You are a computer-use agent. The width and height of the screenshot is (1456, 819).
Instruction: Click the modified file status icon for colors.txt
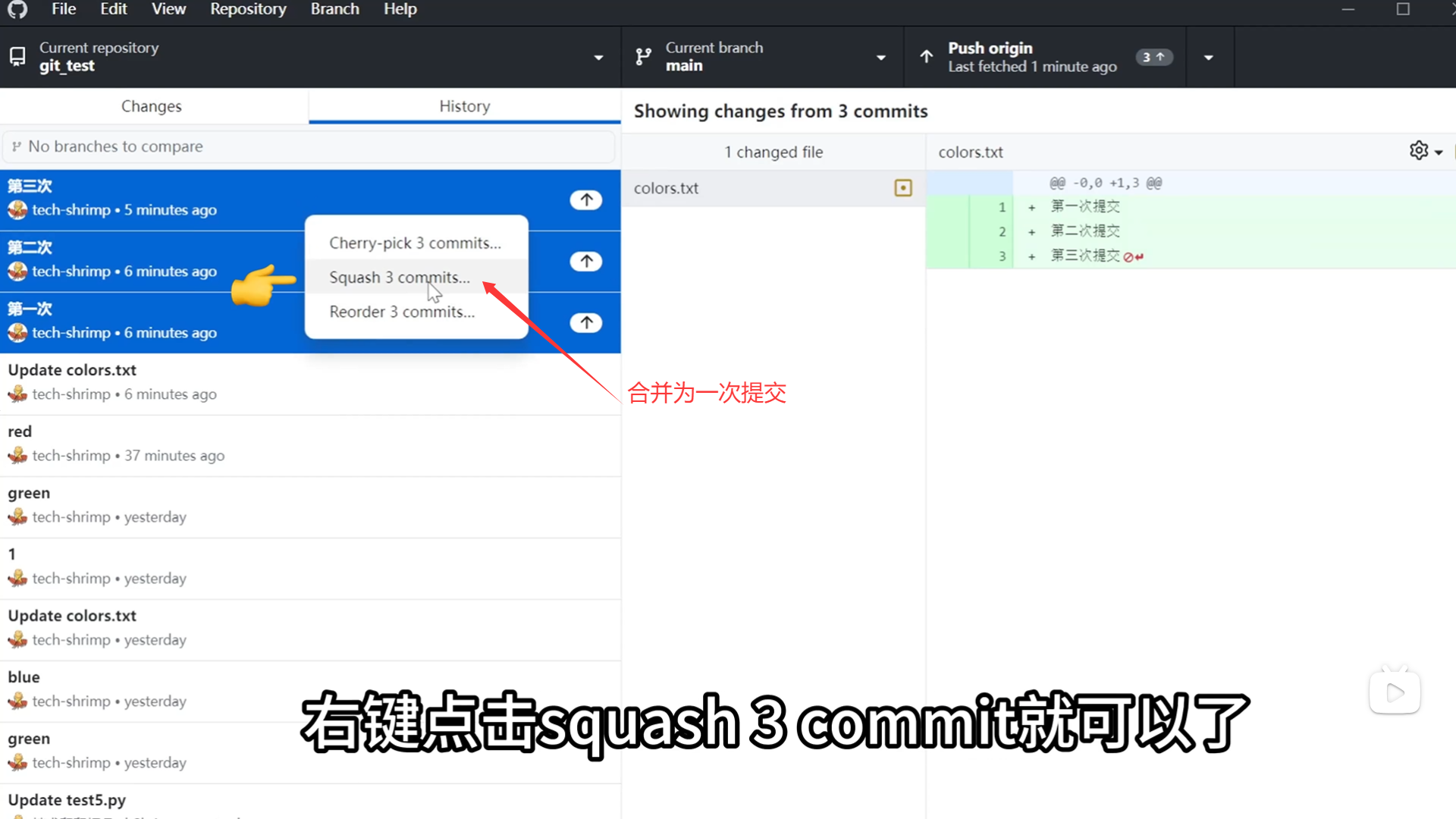902,188
